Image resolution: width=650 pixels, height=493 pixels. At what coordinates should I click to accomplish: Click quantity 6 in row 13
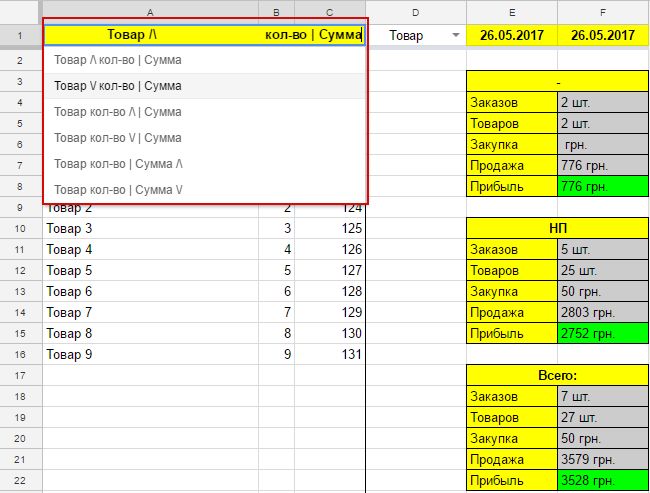(276, 291)
